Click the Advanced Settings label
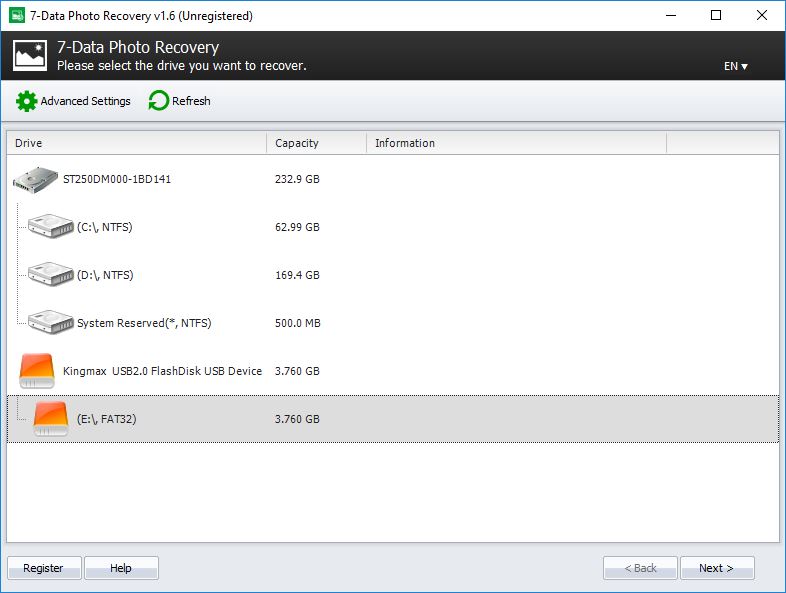This screenshot has height=593, width=786. 85,101
